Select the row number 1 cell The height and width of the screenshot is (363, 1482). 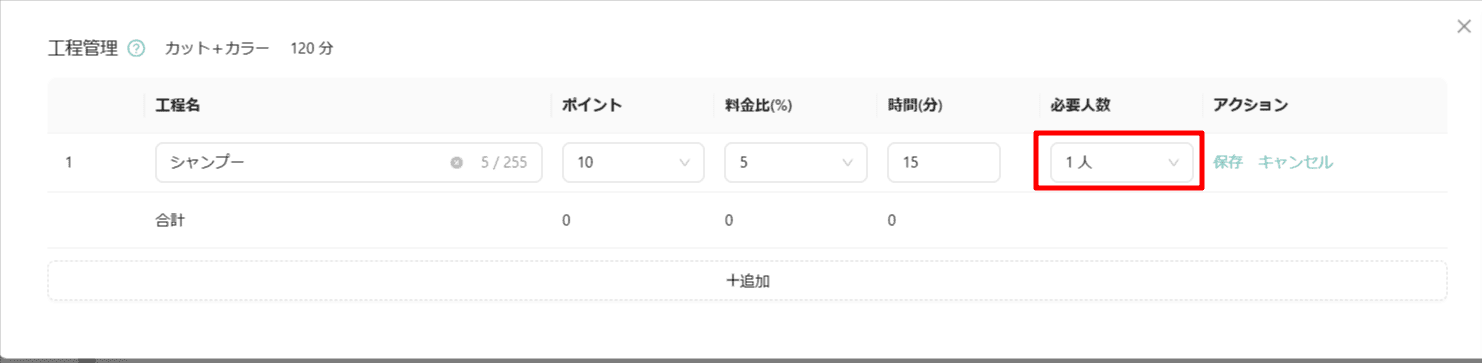pyautogui.click(x=68, y=162)
